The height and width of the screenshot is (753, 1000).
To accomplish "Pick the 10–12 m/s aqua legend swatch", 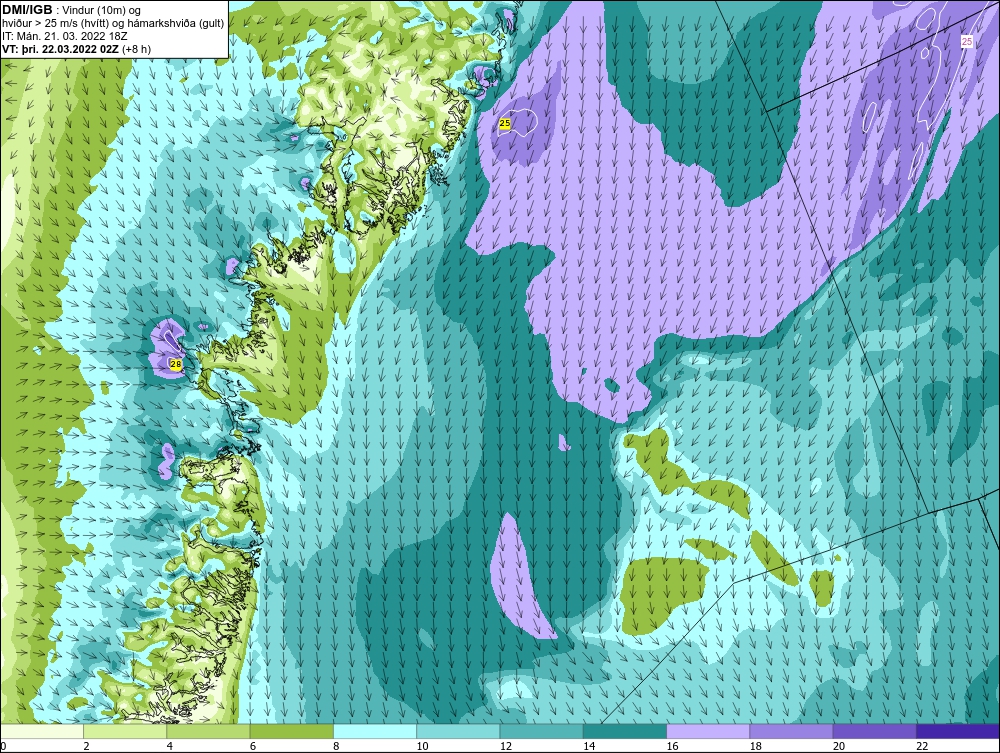I will [458, 731].
